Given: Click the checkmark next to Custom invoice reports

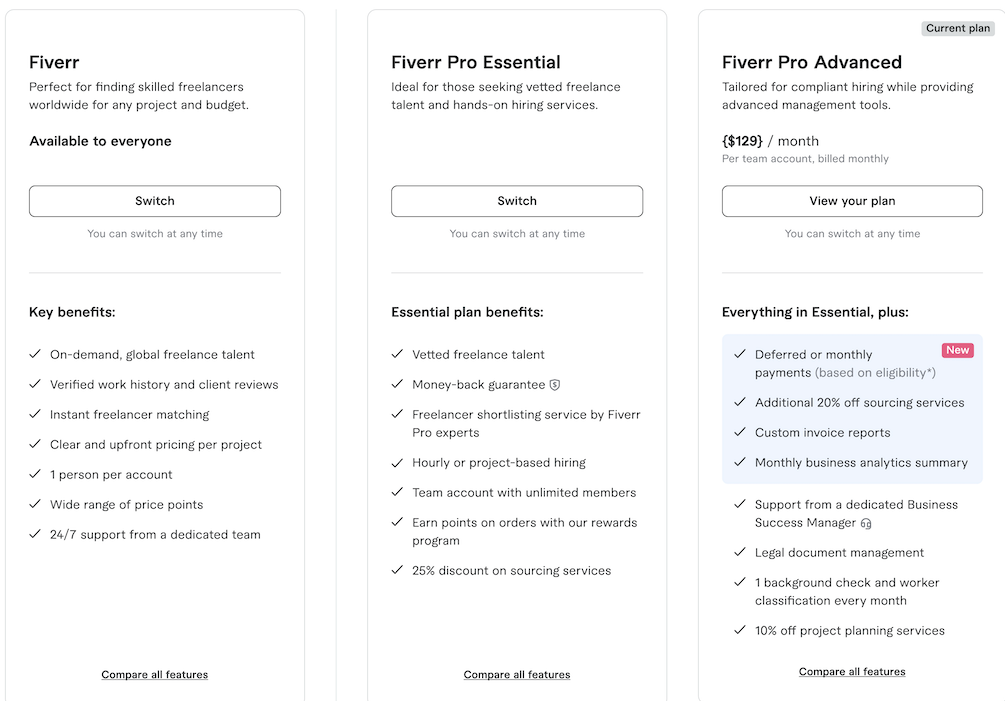Looking at the screenshot, I should pyautogui.click(x=740, y=432).
